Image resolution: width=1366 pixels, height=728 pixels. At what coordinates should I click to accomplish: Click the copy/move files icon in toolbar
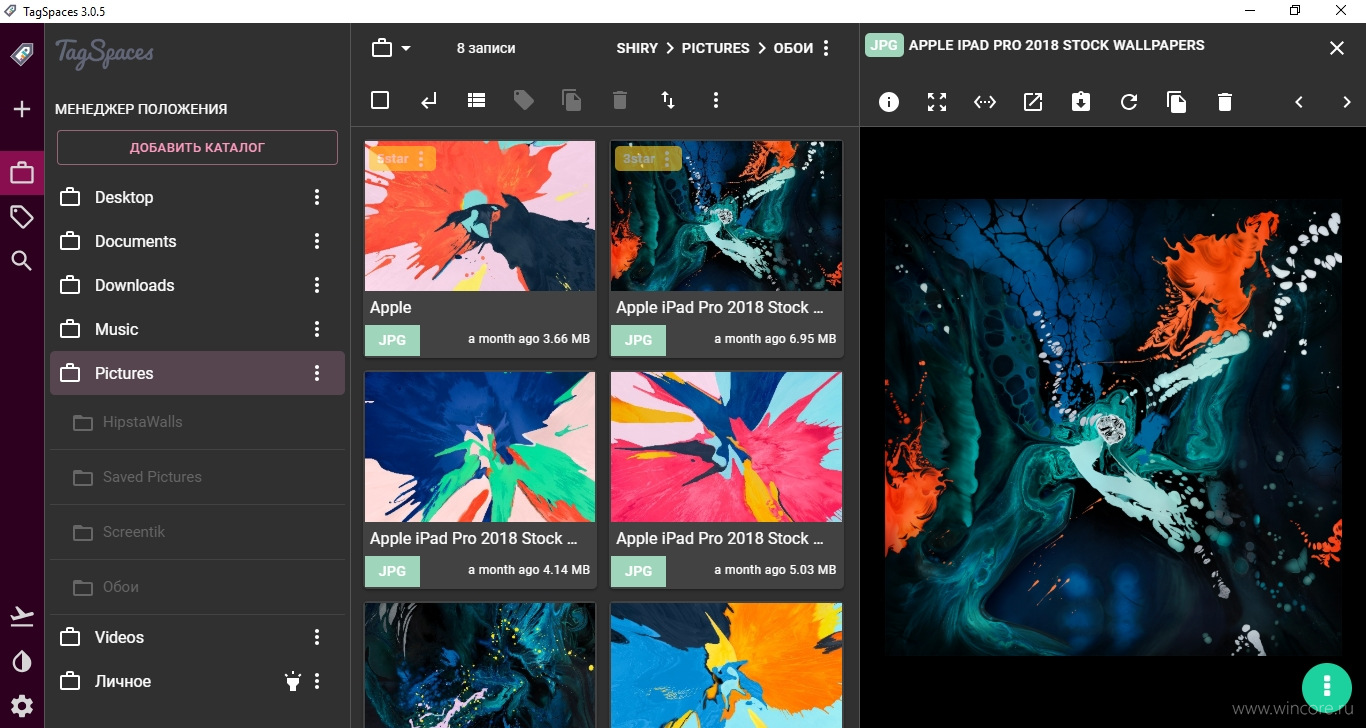click(571, 100)
